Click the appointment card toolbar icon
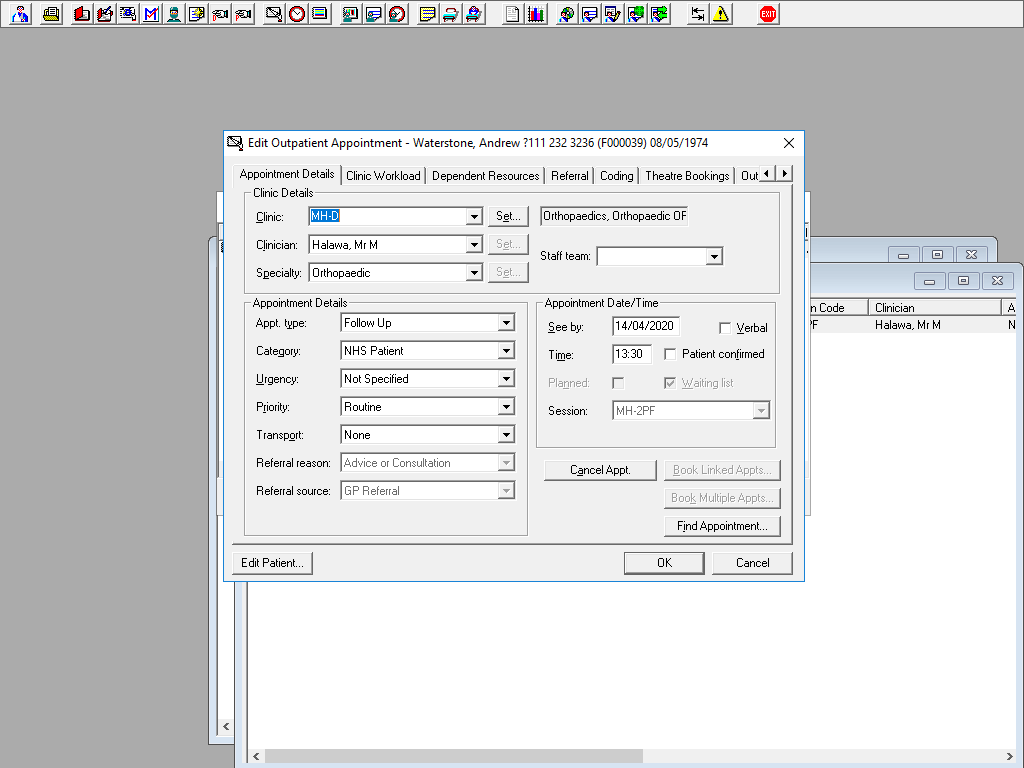This screenshot has width=1024, height=768. coord(274,14)
